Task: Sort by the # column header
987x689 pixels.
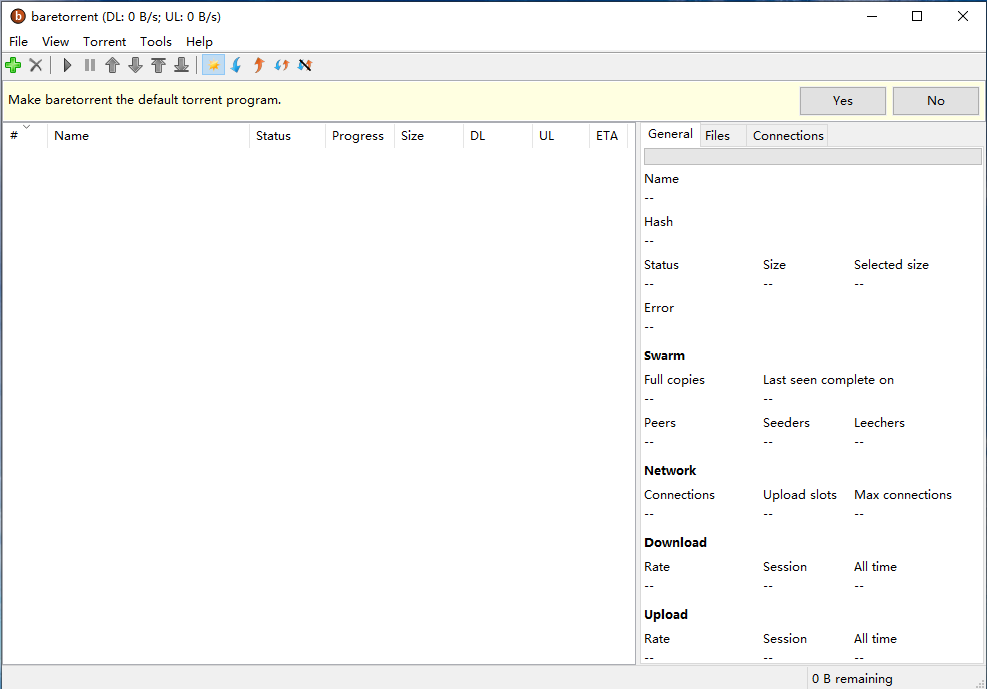Action: pos(25,135)
